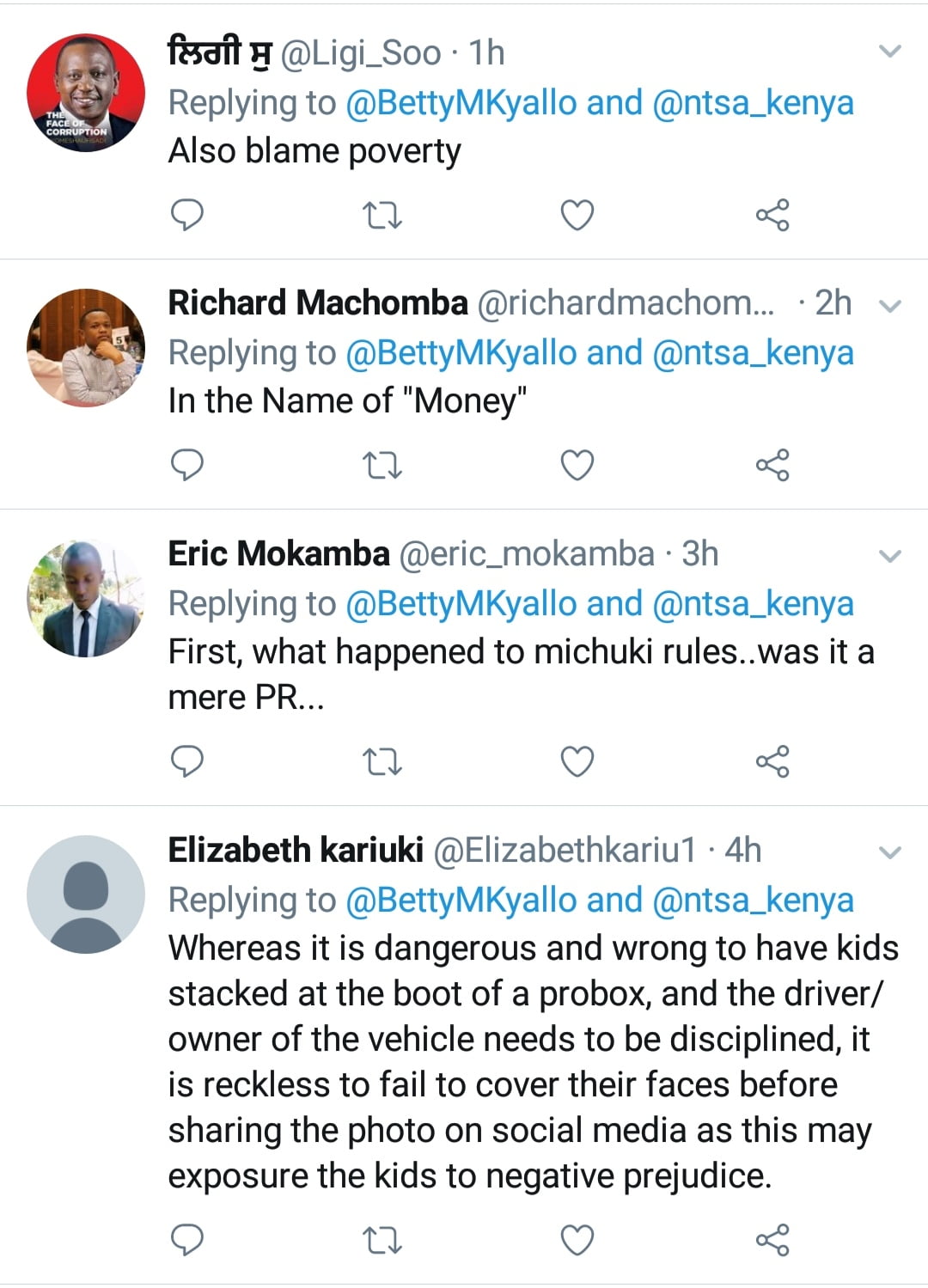The image size is (928, 1288).
Task: Tap @ntsa_kenya mention in Elizabeth's reply
Action: pos(753,900)
